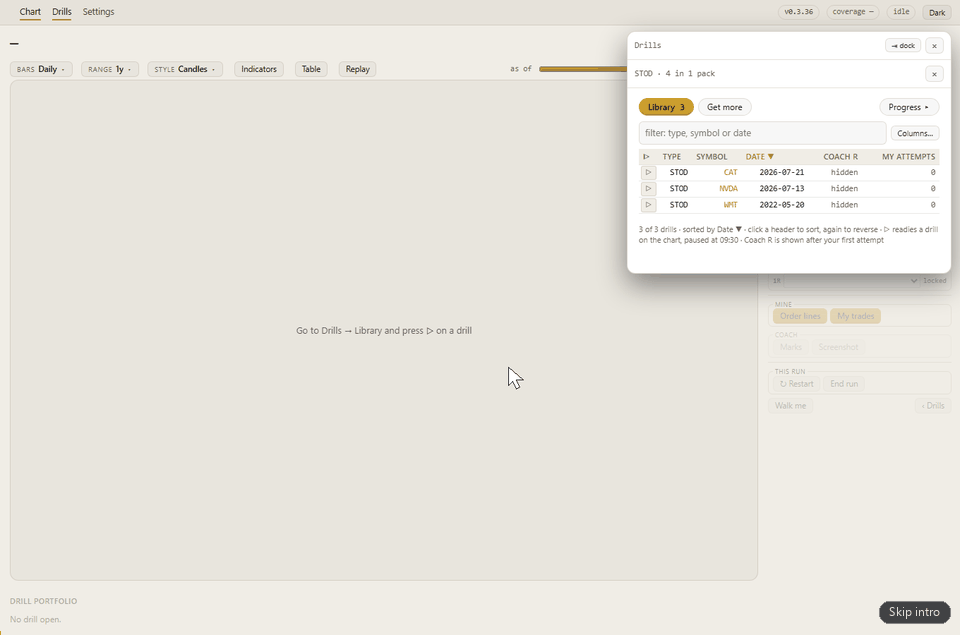Toggle the Dark theme
The image size is (960, 635).
tap(937, 12)
